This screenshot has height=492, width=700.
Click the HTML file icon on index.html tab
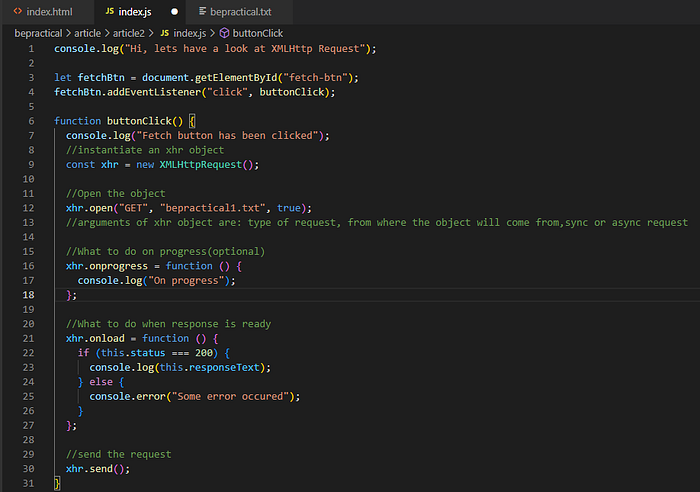[x=18, y=11]
